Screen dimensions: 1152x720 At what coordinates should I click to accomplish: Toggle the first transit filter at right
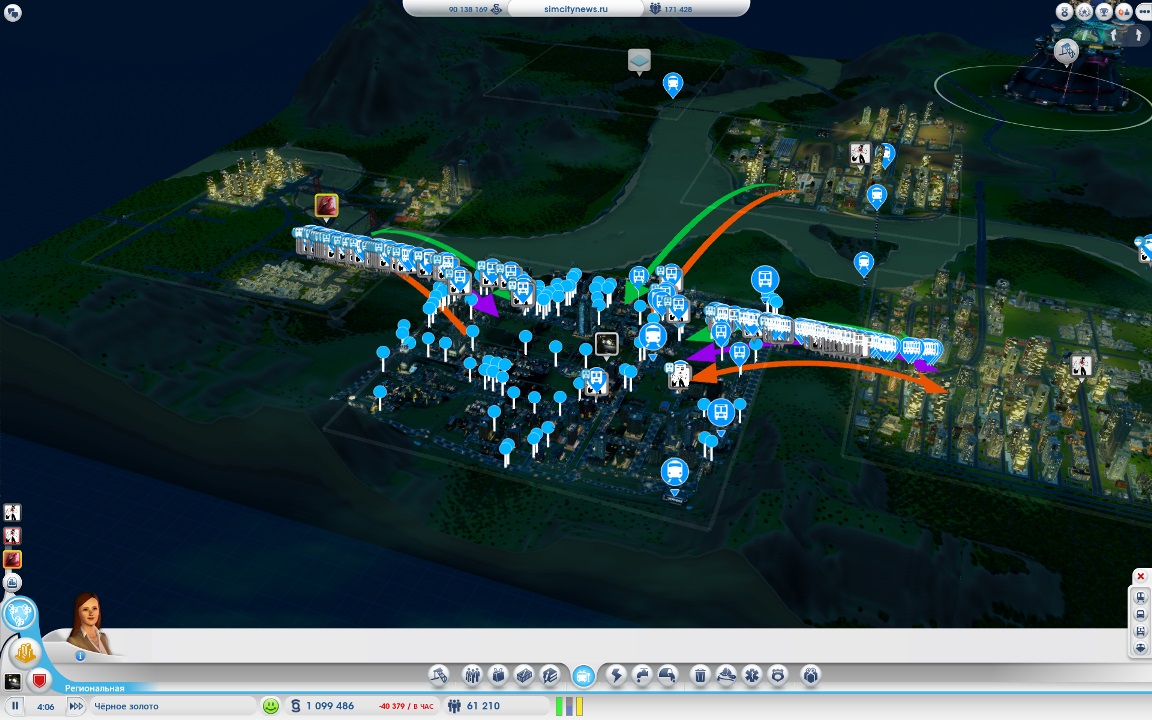1140,597
